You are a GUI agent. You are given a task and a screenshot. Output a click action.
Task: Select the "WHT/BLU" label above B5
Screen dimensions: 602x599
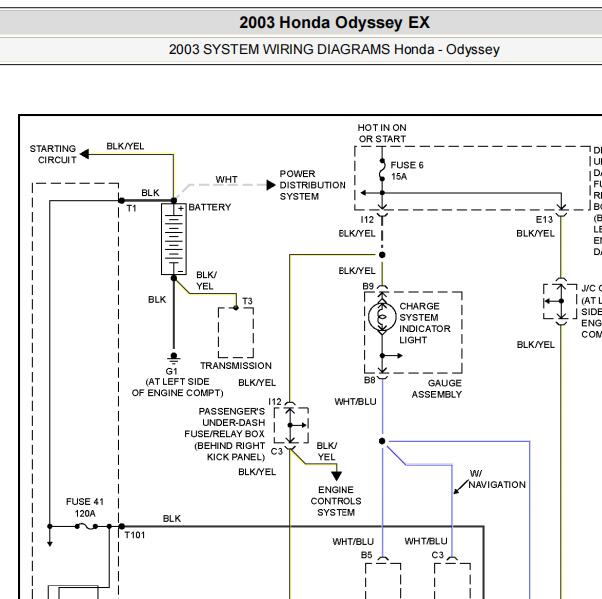[x=353, y=542]
